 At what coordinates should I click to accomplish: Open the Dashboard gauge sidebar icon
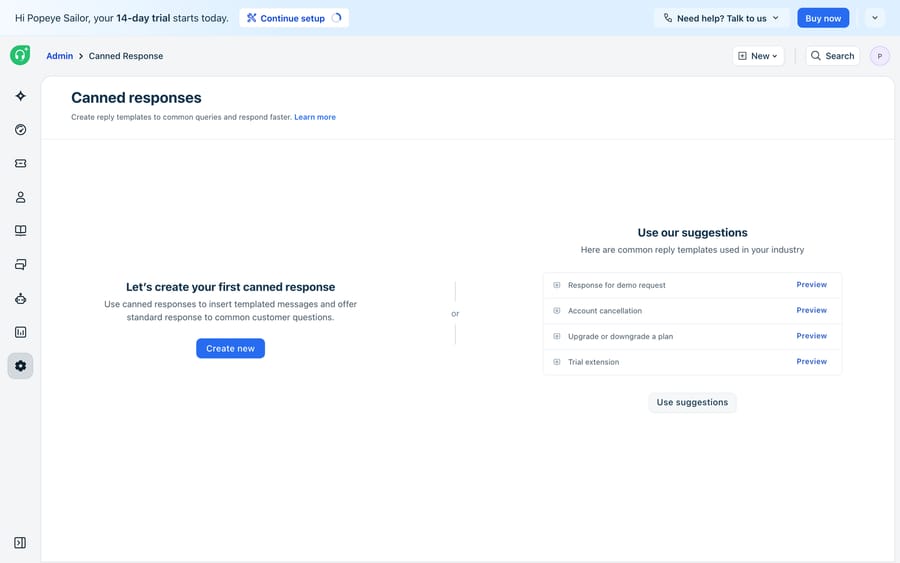click(21, 130)
